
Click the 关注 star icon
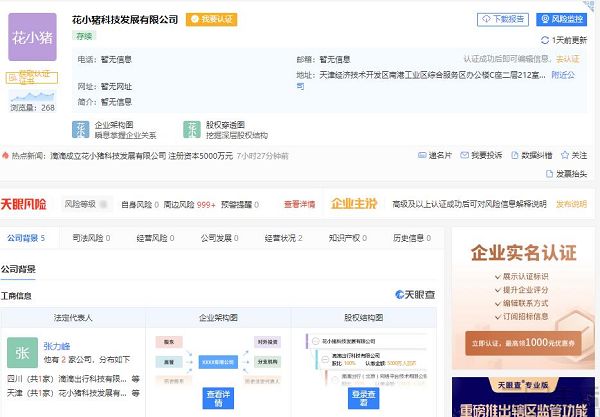[x=564, y=155]
